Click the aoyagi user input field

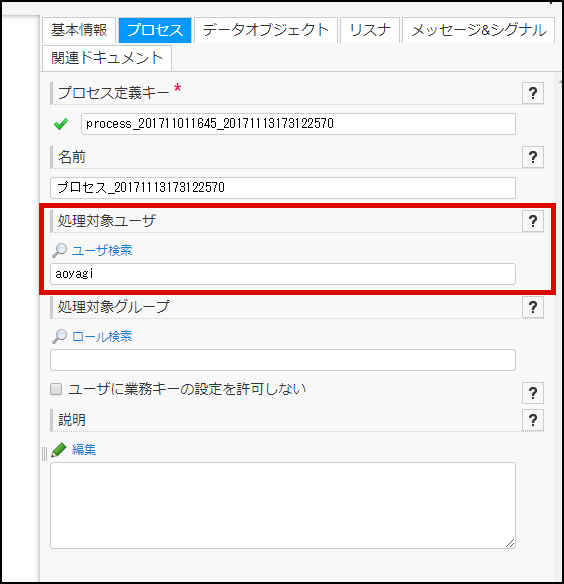283,274
